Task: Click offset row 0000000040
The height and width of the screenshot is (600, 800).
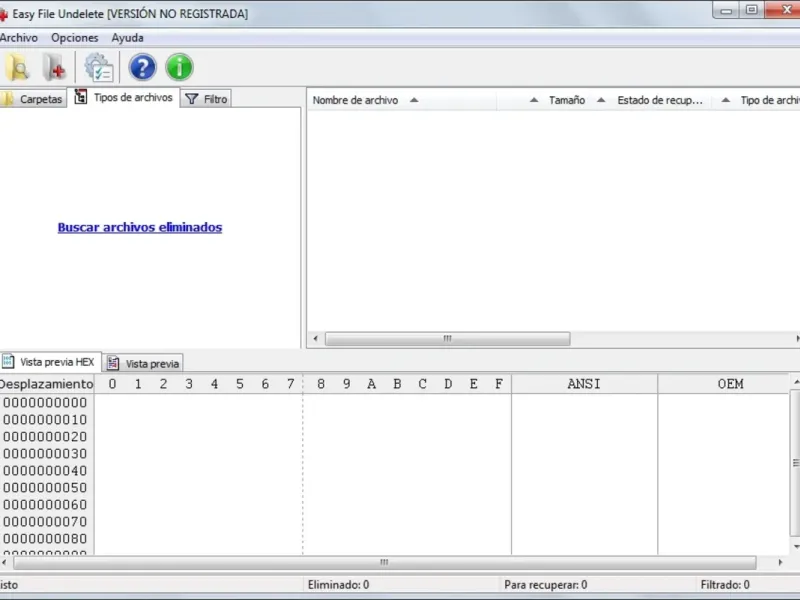Action: [x=45, y=470]
